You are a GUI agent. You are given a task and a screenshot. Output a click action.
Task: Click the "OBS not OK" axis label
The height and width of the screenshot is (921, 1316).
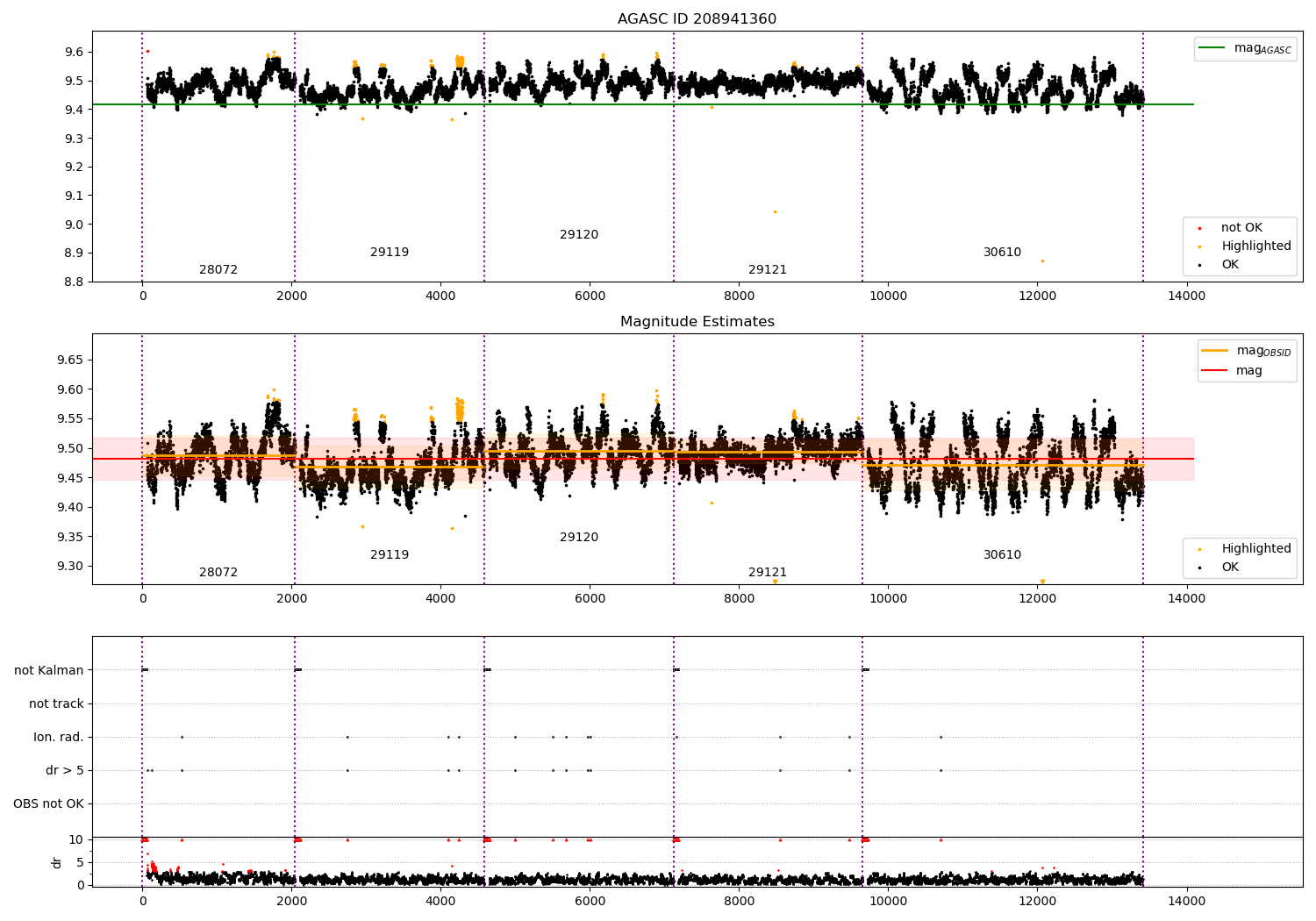coord(48,804)
